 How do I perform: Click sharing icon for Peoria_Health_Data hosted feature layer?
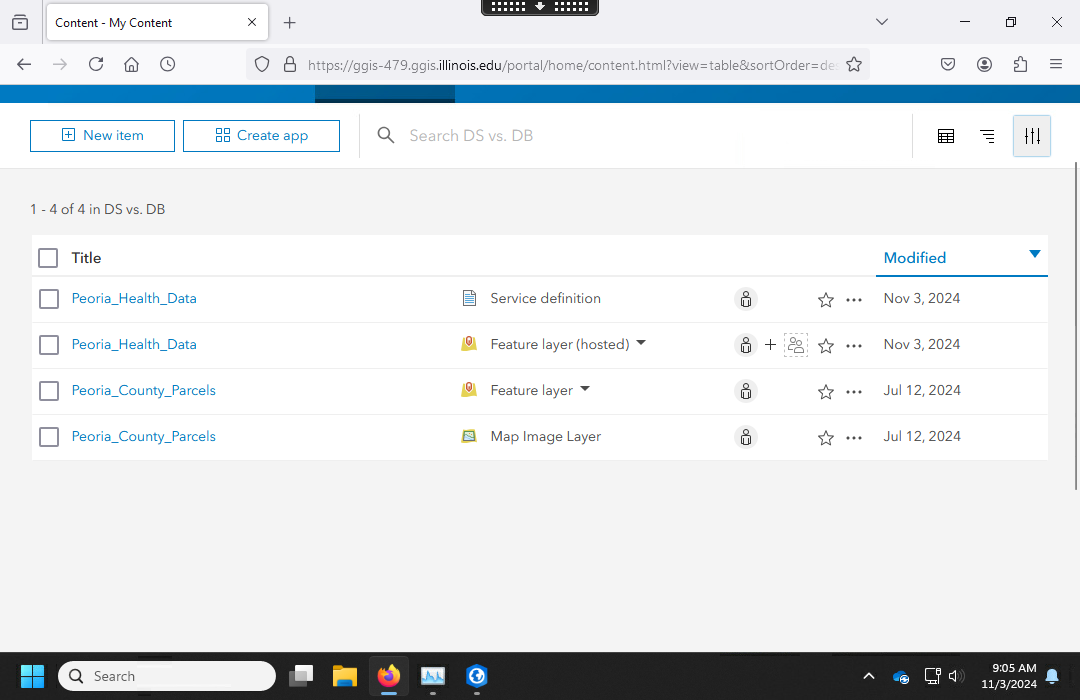click(746, 345)
